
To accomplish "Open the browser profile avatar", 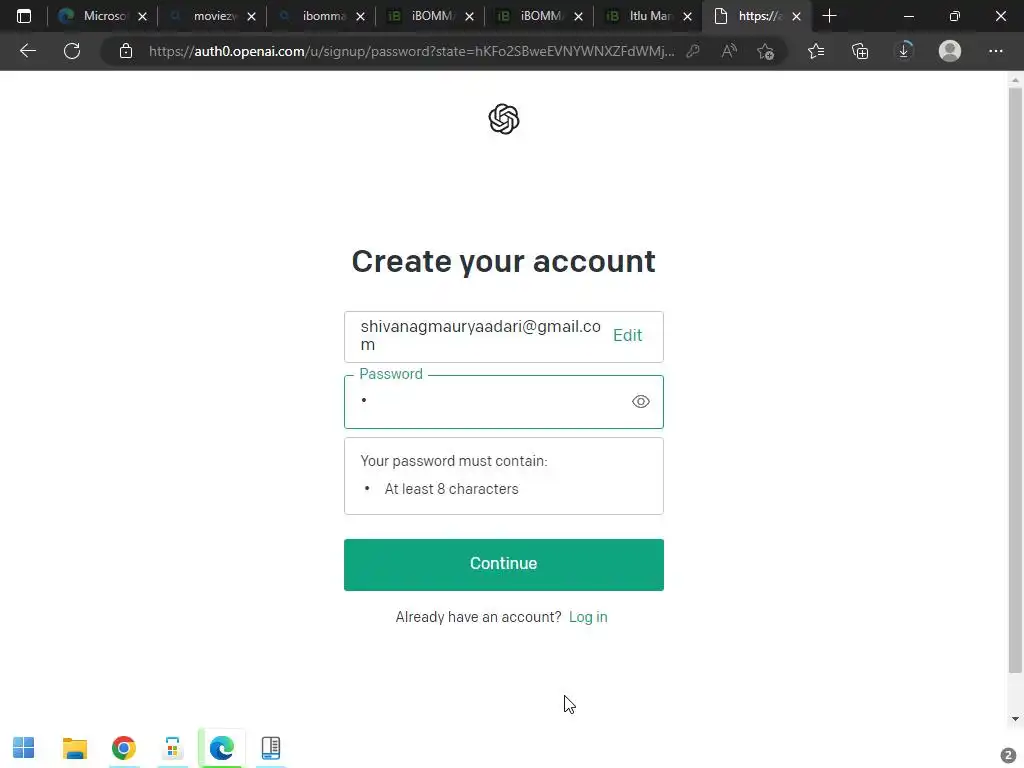I will tap(950, 51).
